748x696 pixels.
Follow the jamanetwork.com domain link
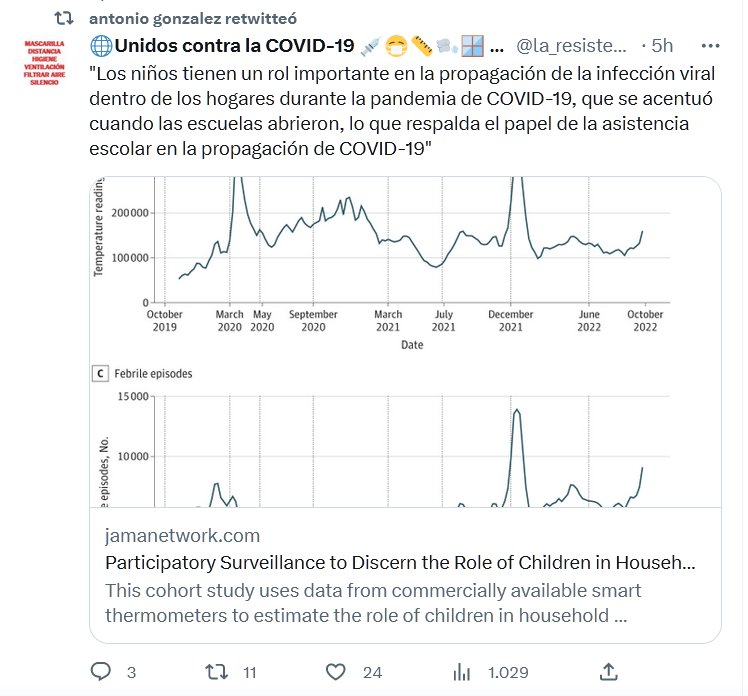[182, 535]
